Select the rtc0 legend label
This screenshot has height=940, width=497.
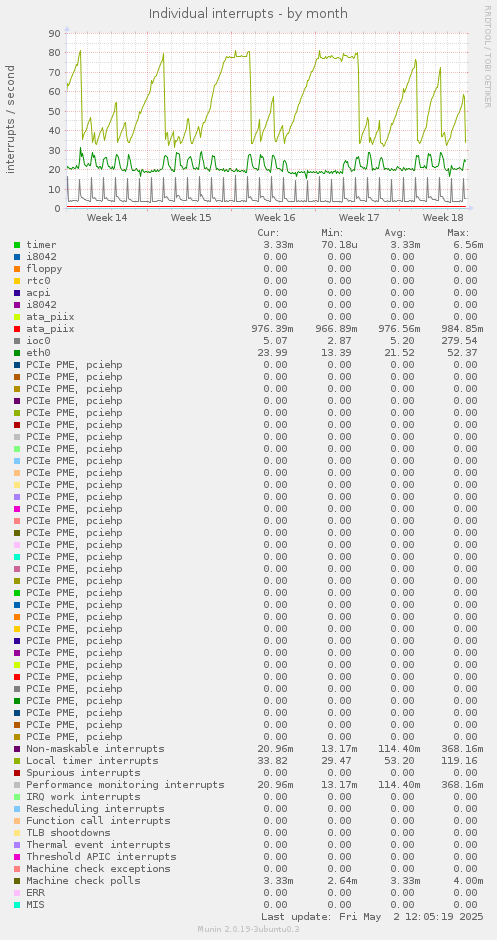(38, 281)
